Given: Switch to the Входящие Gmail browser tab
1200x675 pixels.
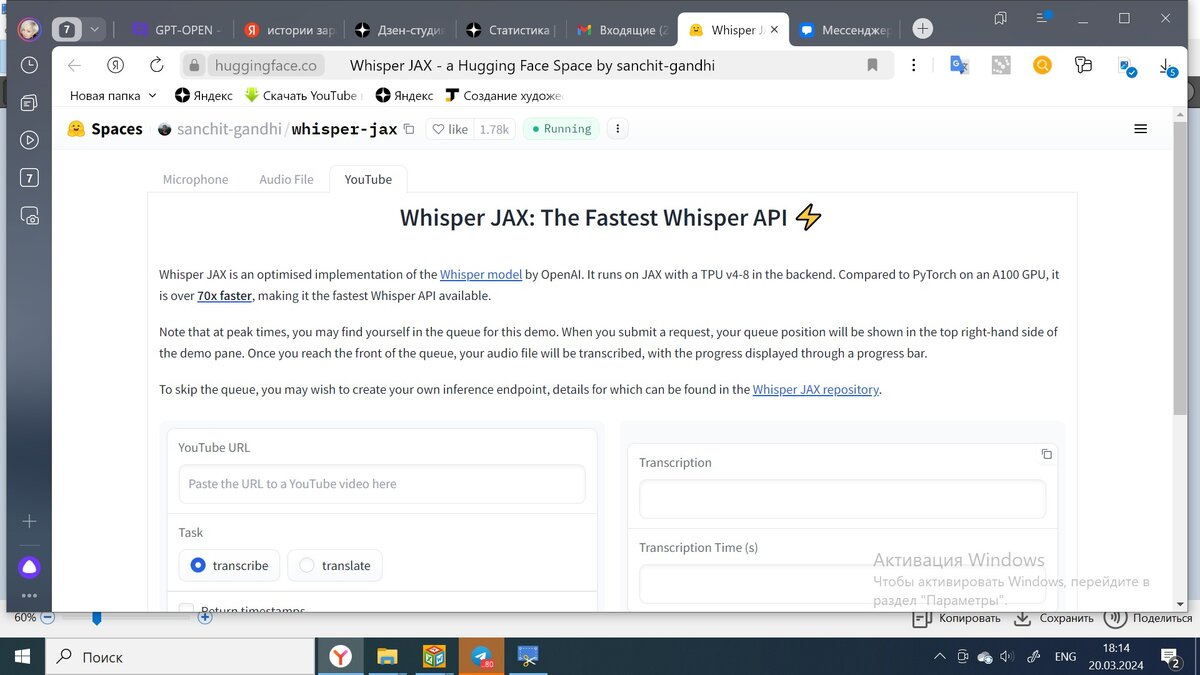Looking at the screenshot, I should coord(624,30).
